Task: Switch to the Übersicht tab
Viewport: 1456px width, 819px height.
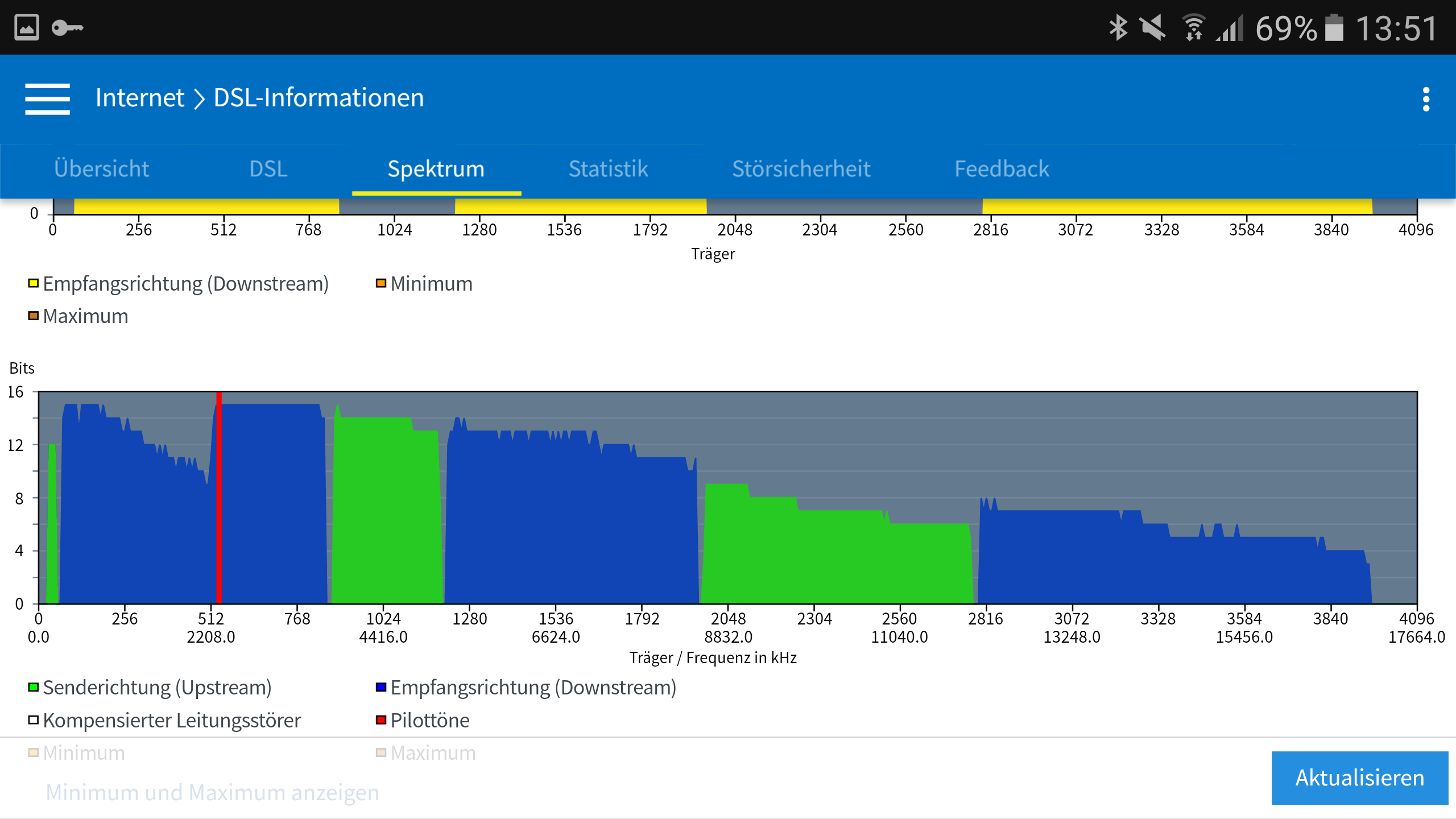Action: point(101,169)
